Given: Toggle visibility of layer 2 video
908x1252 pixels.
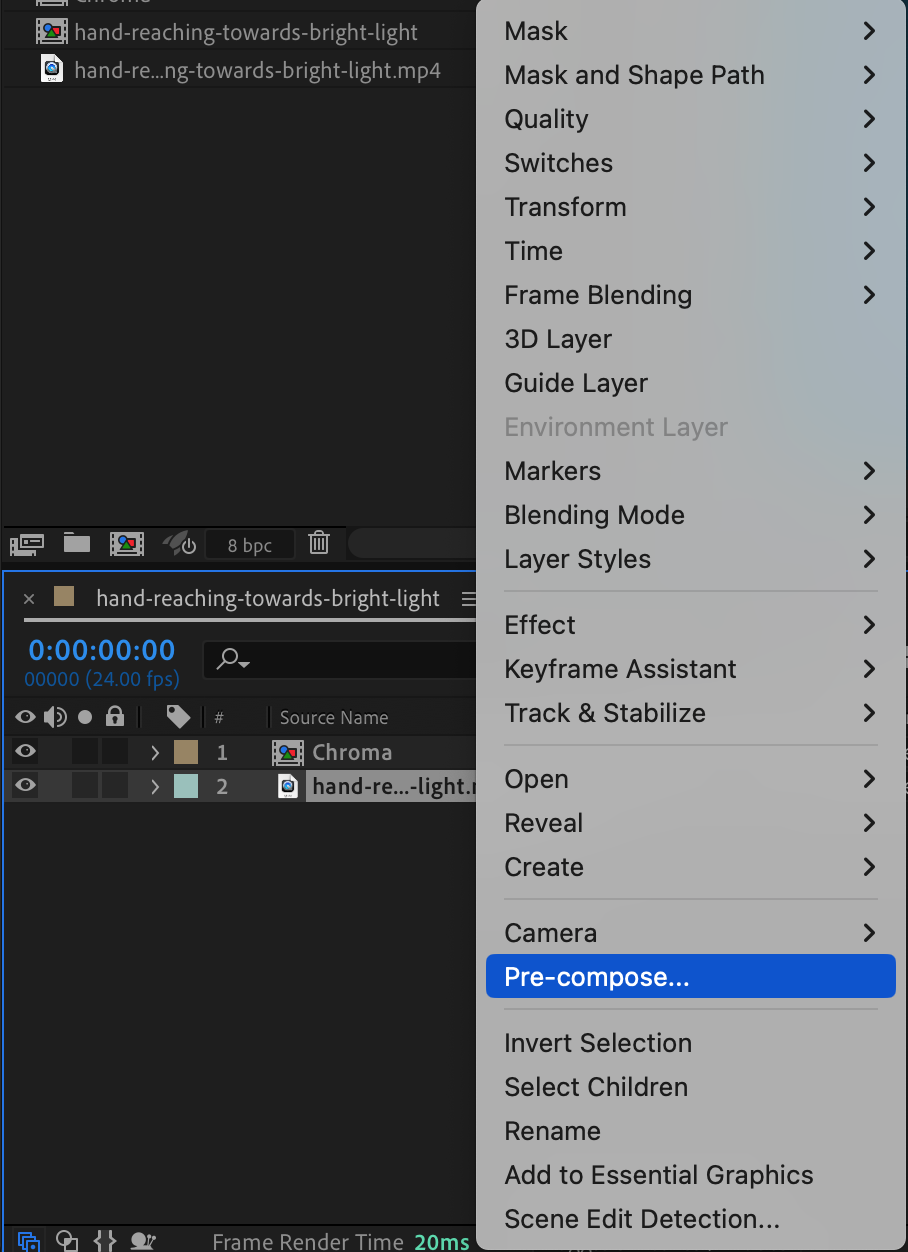Looking at the screenshot, I should (26, 786).
